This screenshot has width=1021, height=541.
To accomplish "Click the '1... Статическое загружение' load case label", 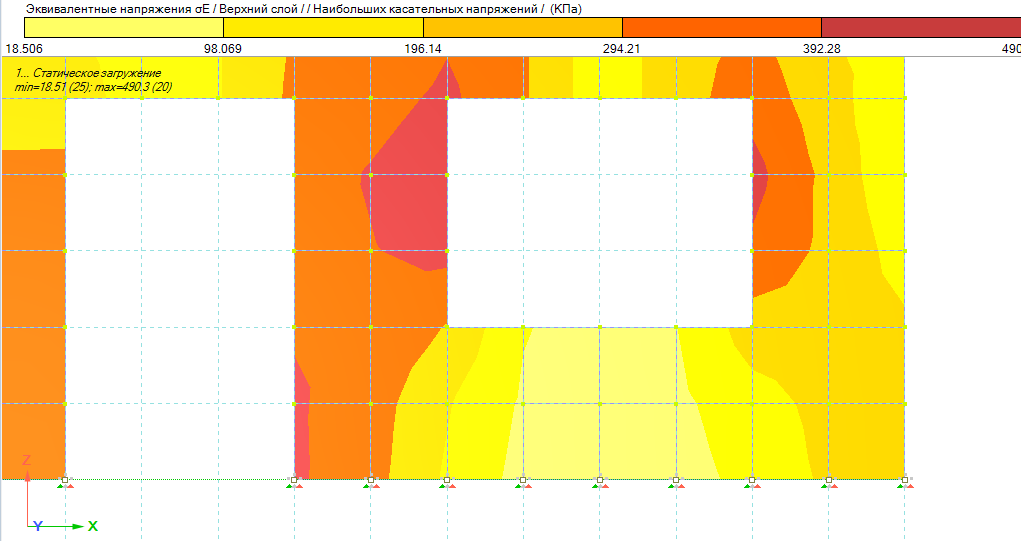I will [x=88, y=73].
